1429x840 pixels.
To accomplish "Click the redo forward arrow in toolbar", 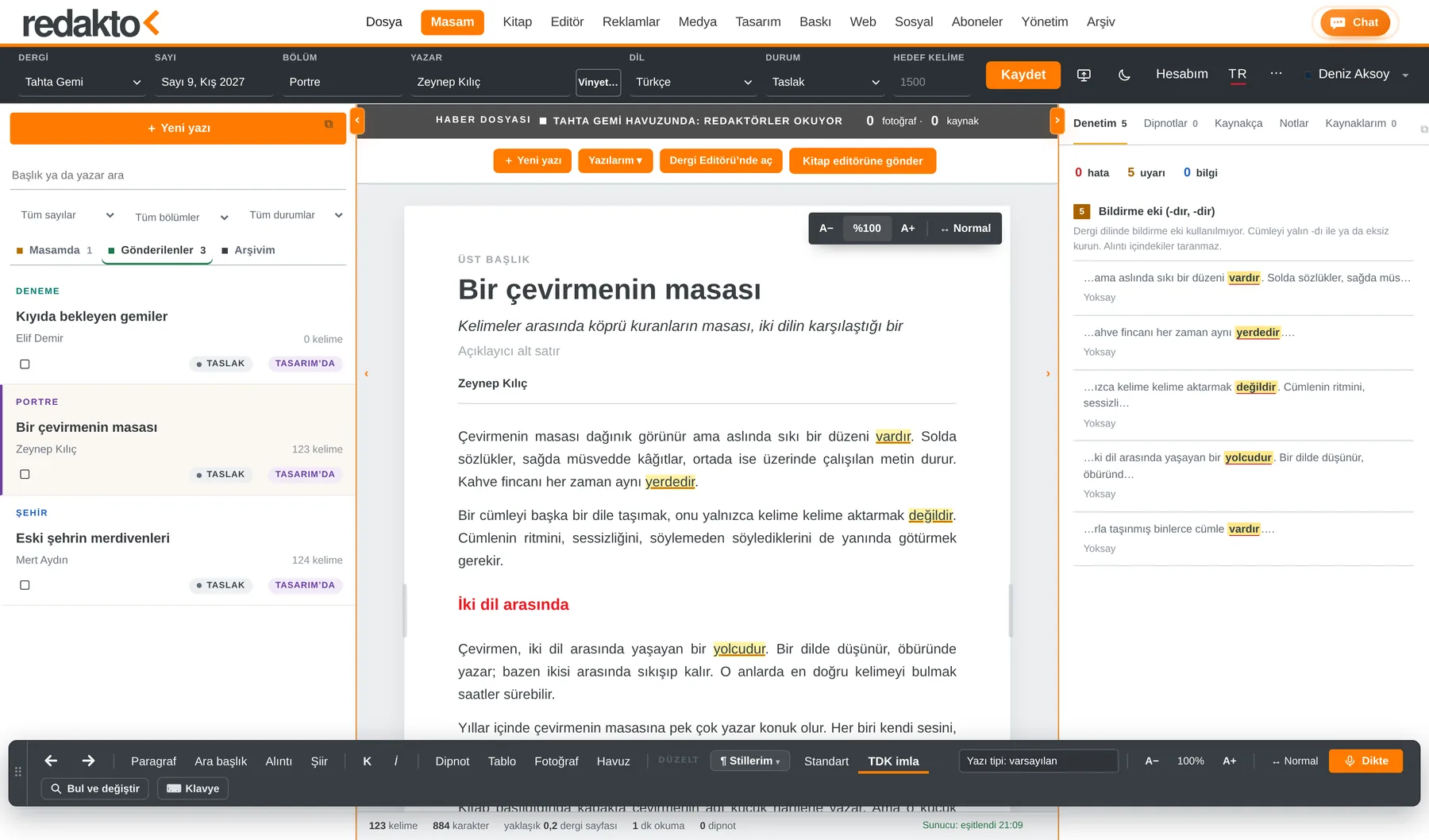I will (x=88, y=761).
